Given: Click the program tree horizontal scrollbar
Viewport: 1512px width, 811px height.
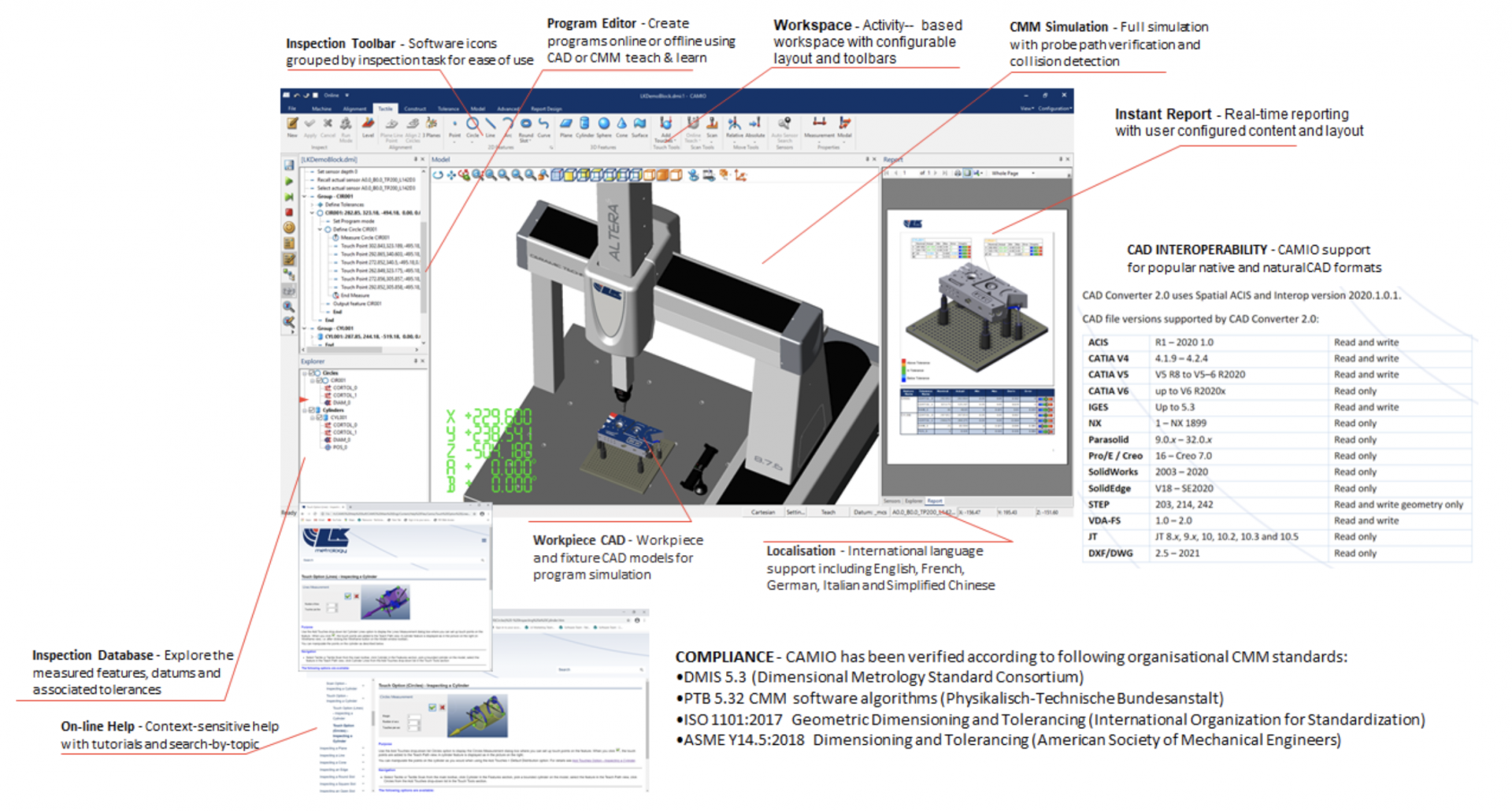Looking at the screenshot, I should [344, 350].
